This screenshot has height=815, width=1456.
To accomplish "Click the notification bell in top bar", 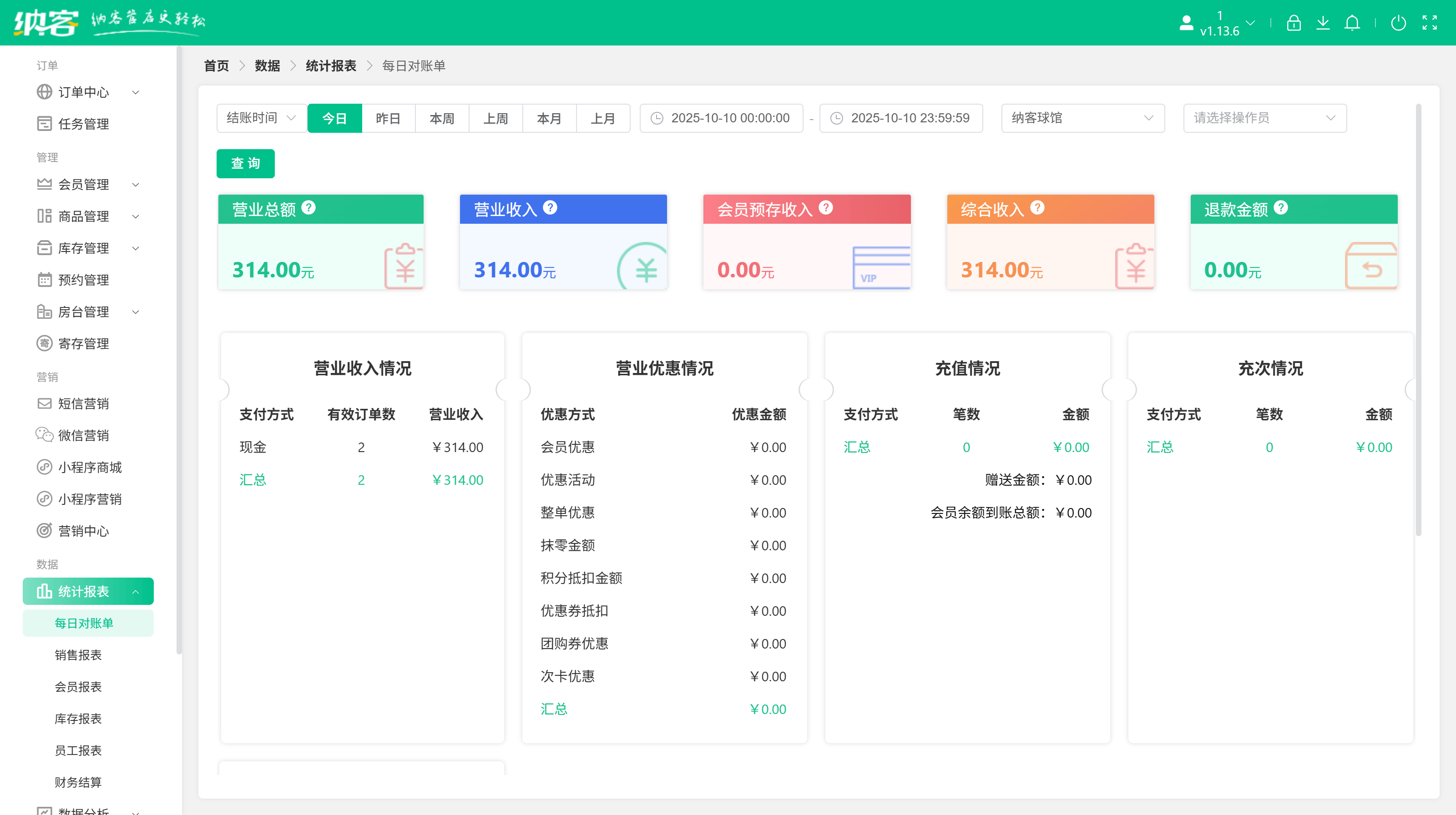I will (x=1353, y=23).
